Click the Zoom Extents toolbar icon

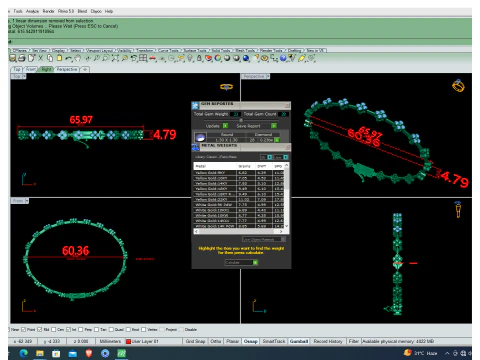point(115,58)
